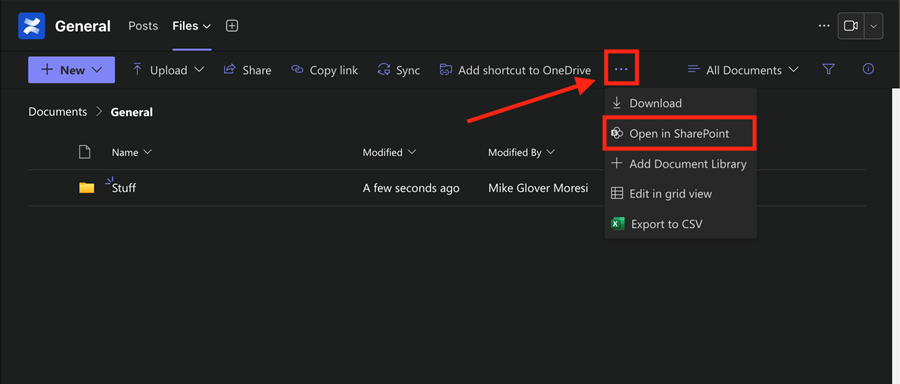Screen dimensions: 900x384
Task: Click Copy link in toolbar
Action: (x=324, y=70)
